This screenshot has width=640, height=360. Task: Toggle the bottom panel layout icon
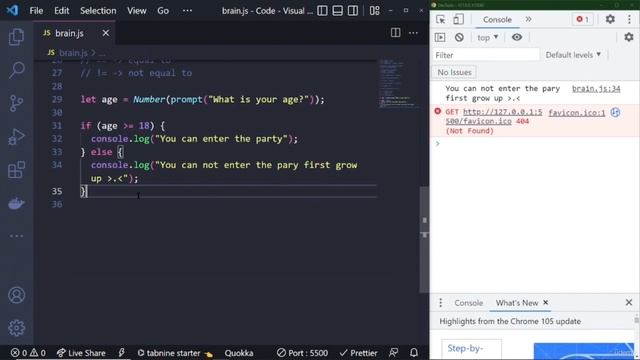pos(338,11)
